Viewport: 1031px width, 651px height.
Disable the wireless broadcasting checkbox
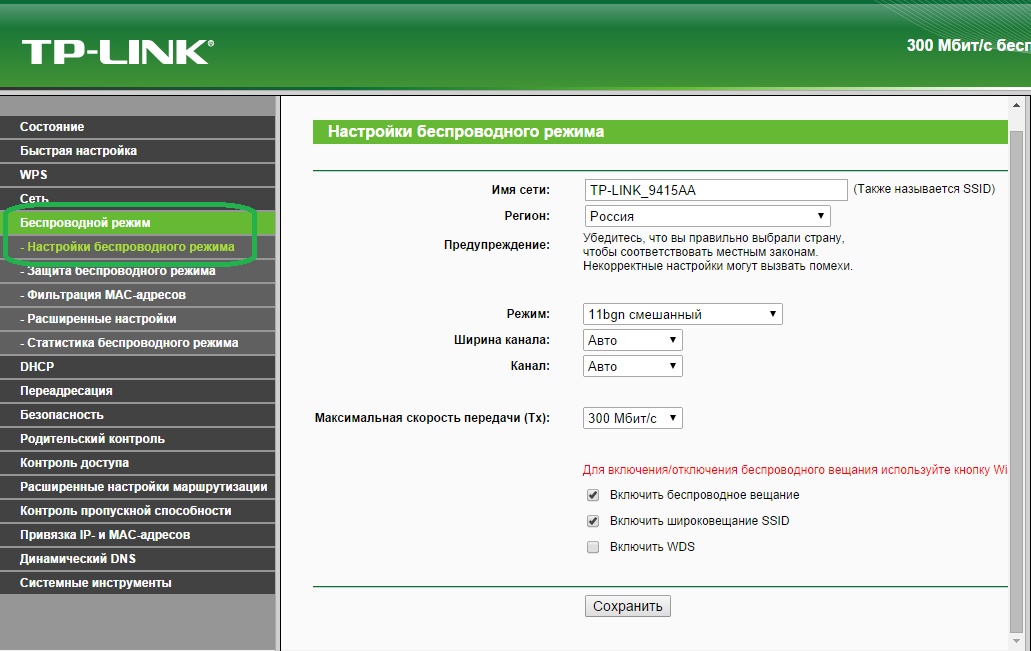593,495
